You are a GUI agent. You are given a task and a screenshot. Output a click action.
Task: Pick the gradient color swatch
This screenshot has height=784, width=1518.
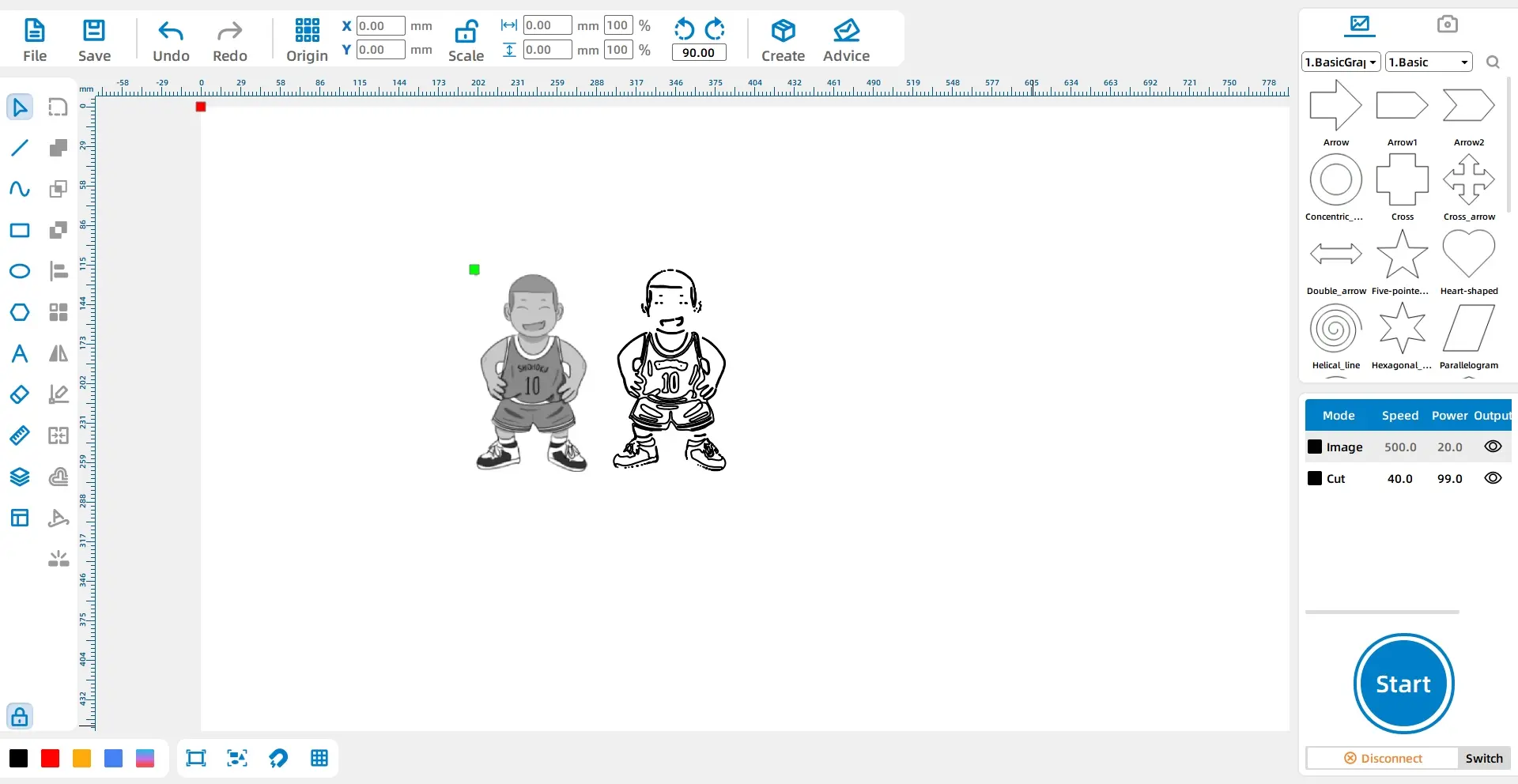tap(145, 759)
